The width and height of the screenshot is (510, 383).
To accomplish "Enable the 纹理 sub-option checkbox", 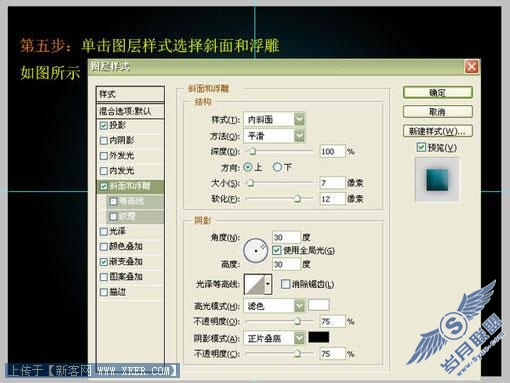I will click(113, 217).
